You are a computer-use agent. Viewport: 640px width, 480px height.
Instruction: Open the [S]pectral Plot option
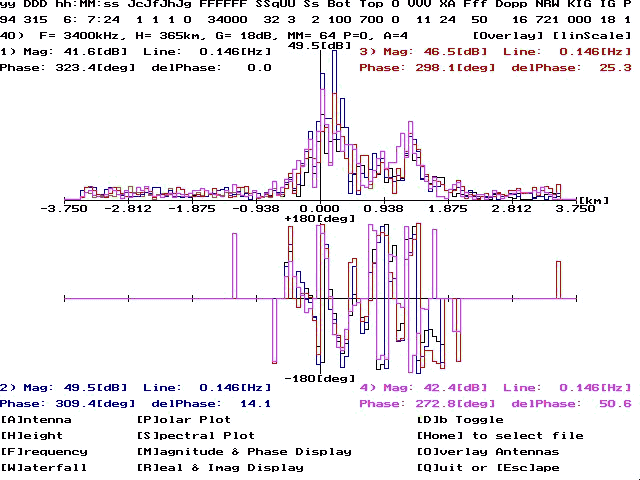(196, 436)
